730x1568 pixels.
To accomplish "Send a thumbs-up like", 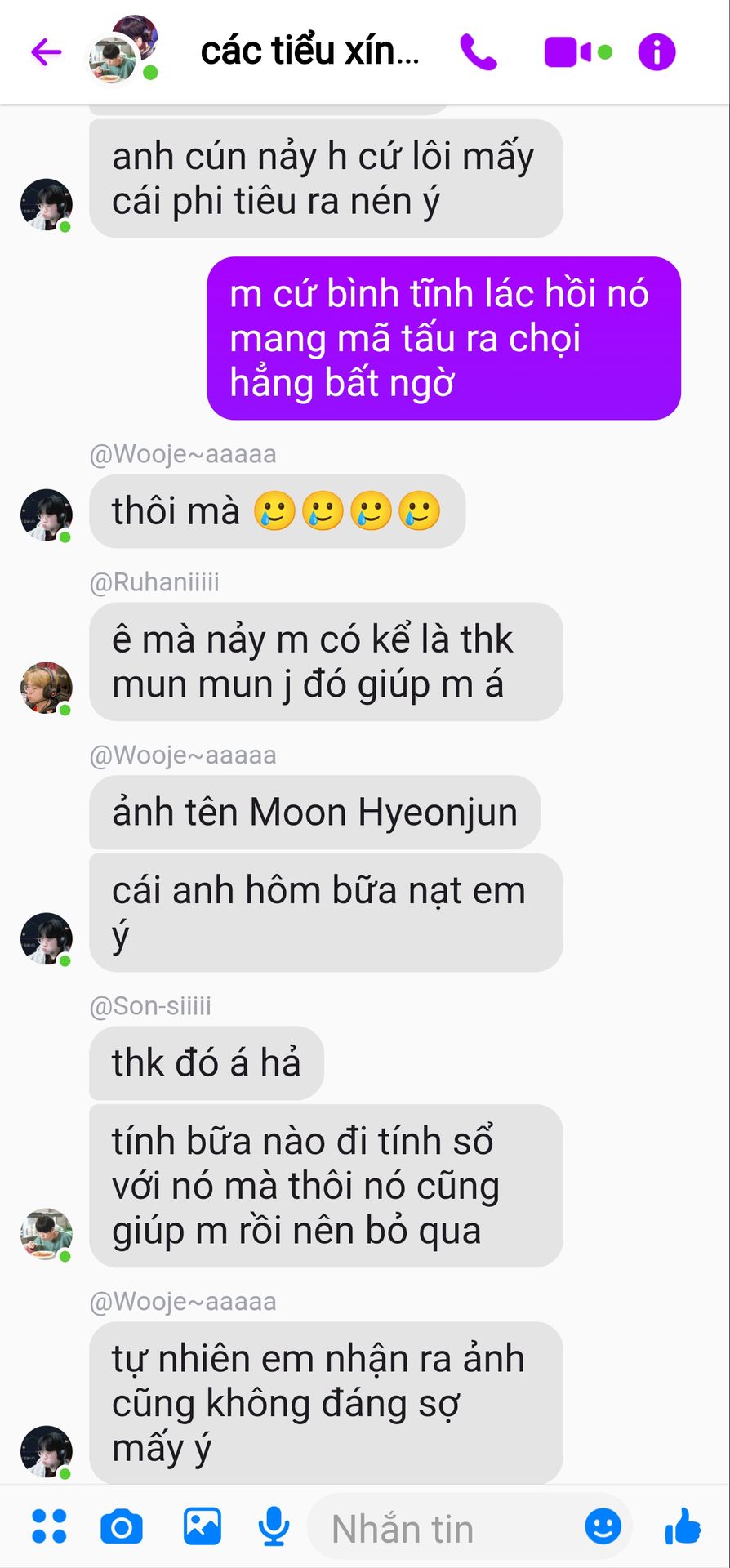I will (683, 1526).
